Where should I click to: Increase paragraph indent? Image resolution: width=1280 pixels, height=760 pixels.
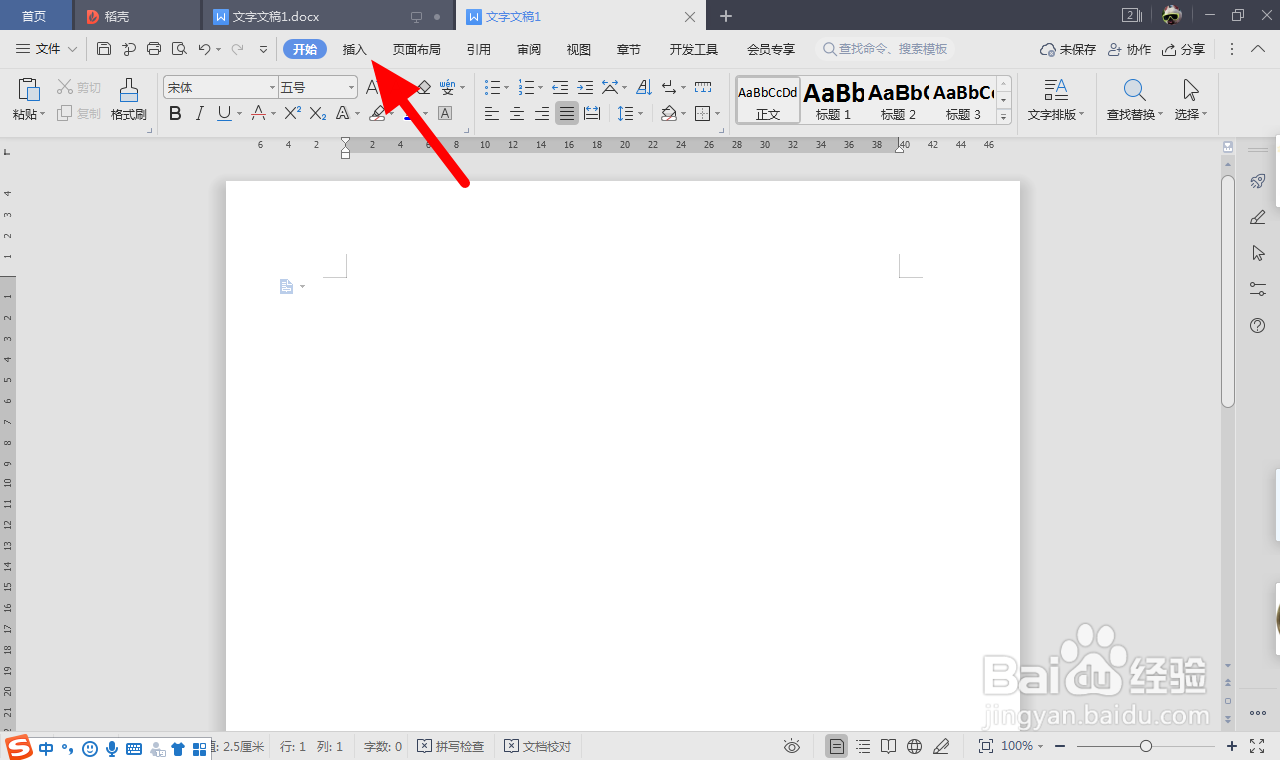coord(585,88)
